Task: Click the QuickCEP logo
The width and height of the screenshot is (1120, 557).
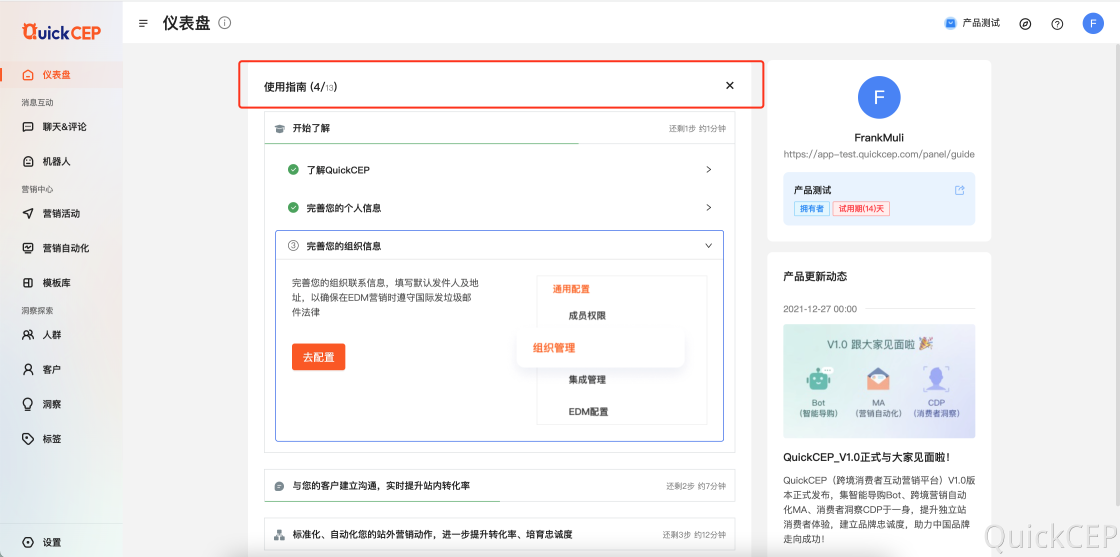Action: [x=61, y=32]
